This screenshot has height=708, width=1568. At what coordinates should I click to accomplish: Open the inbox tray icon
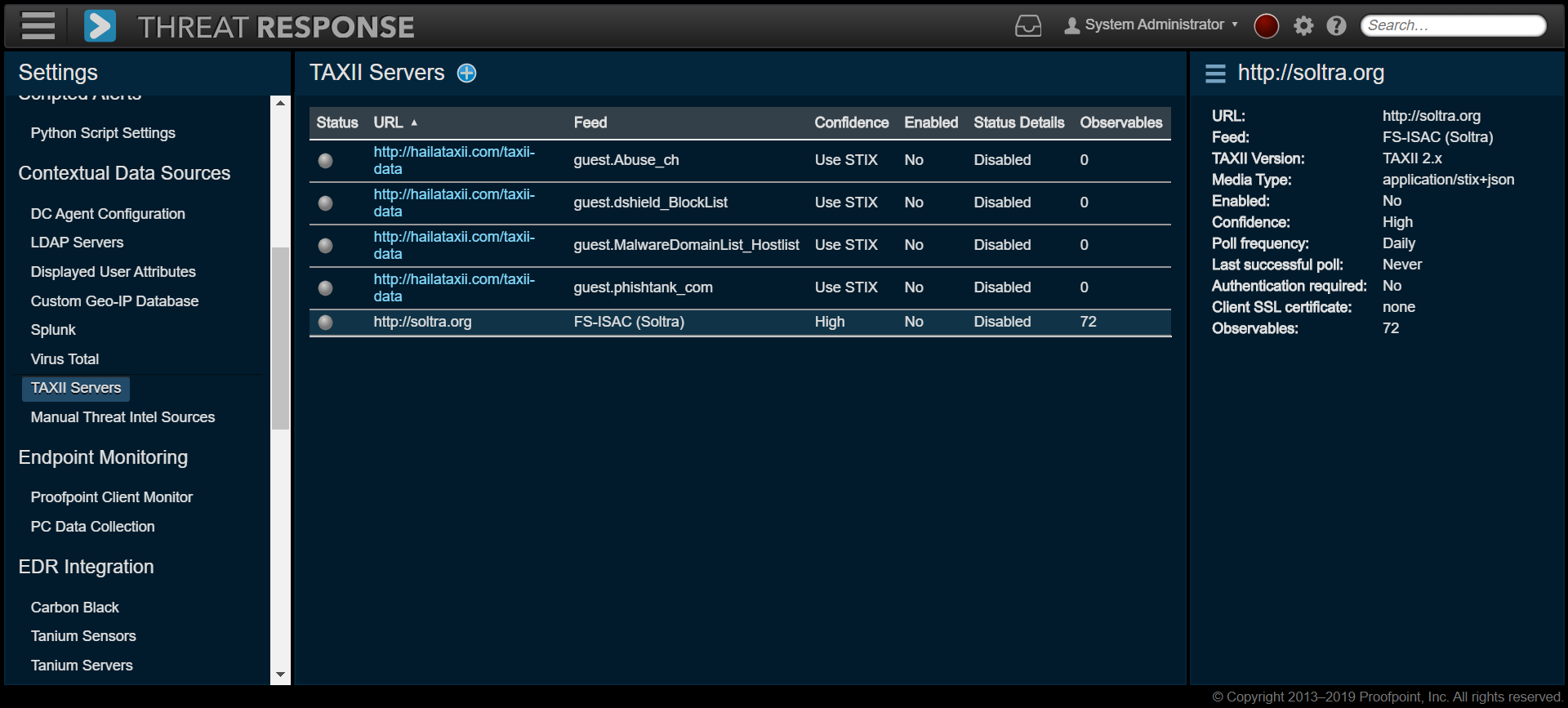click(x=1027, y=26)
